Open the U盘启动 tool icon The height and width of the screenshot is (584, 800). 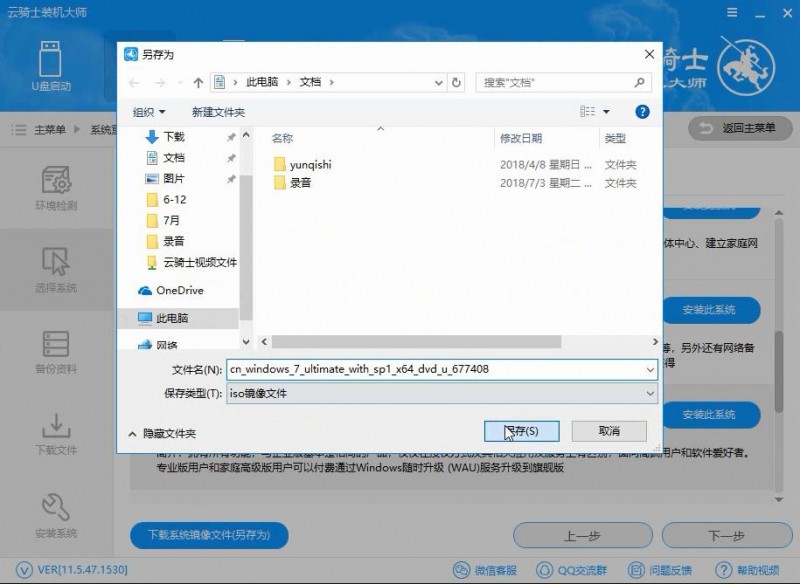click(51, 67)
